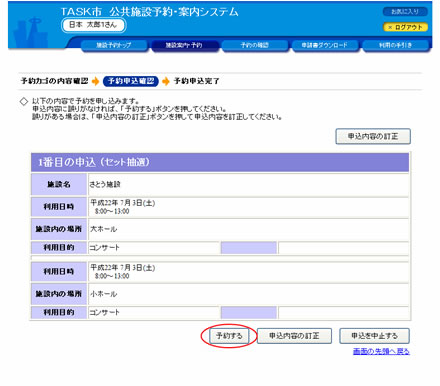Click the 施設名 label cell
Screen dimensions: 440x386
tap(59, 184)
